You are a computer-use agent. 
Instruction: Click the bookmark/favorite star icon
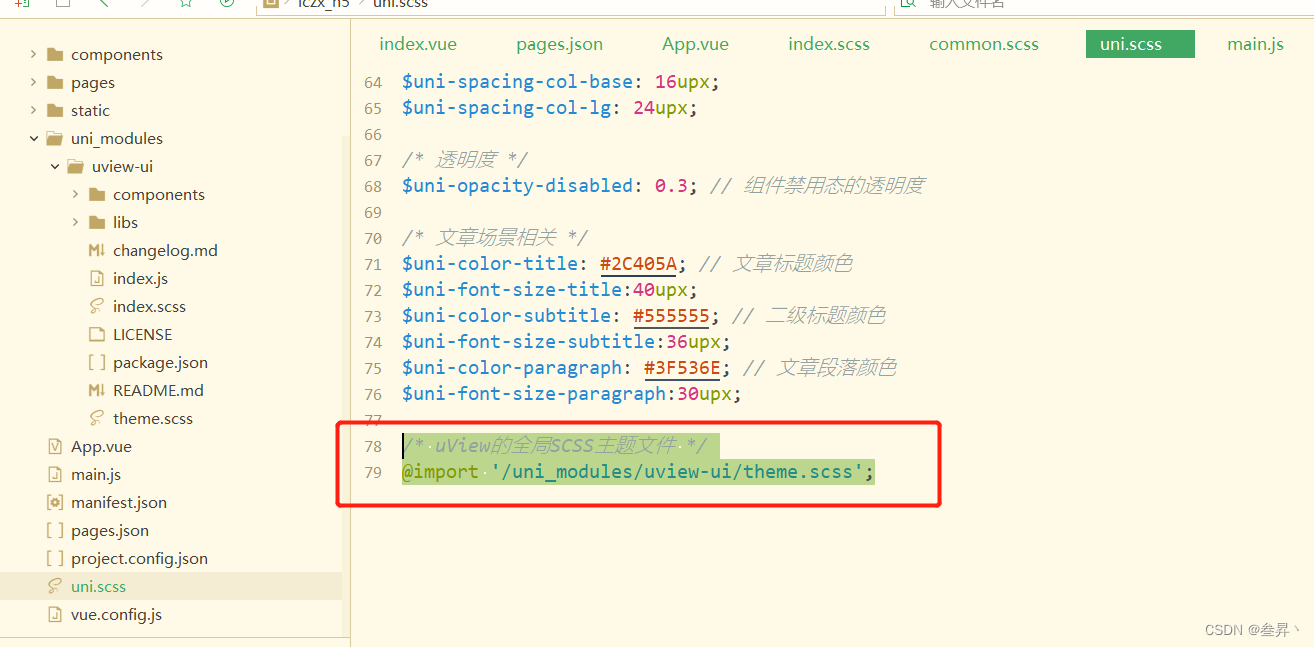186,4
